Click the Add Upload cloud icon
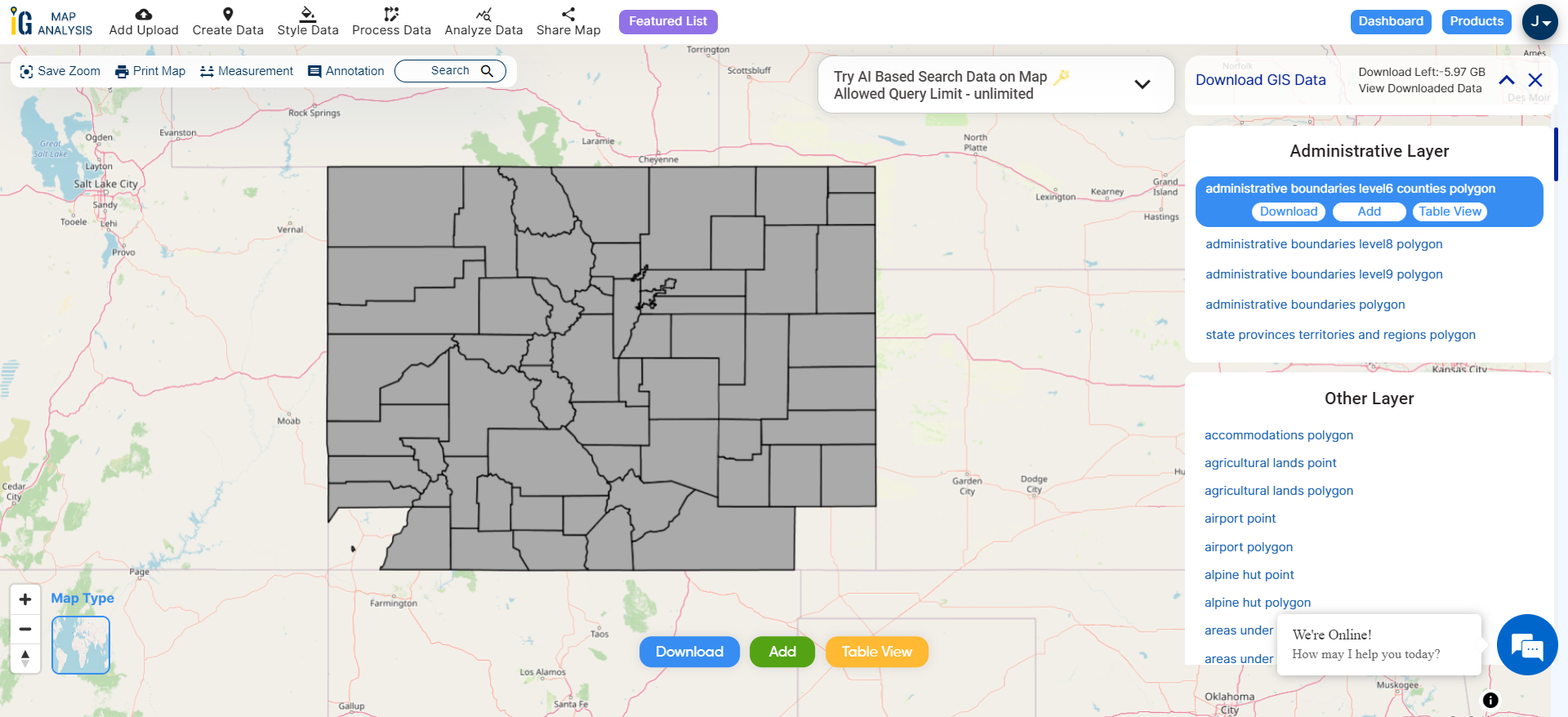 coord(144,14)
